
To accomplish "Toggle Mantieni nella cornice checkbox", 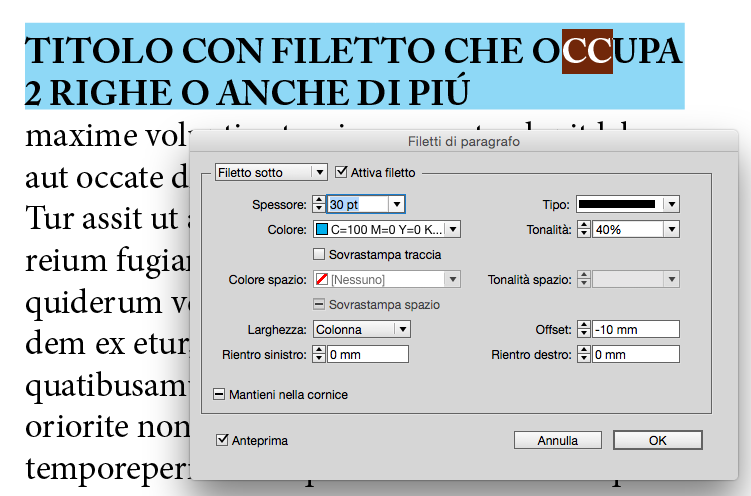I will tap(219, 394).
